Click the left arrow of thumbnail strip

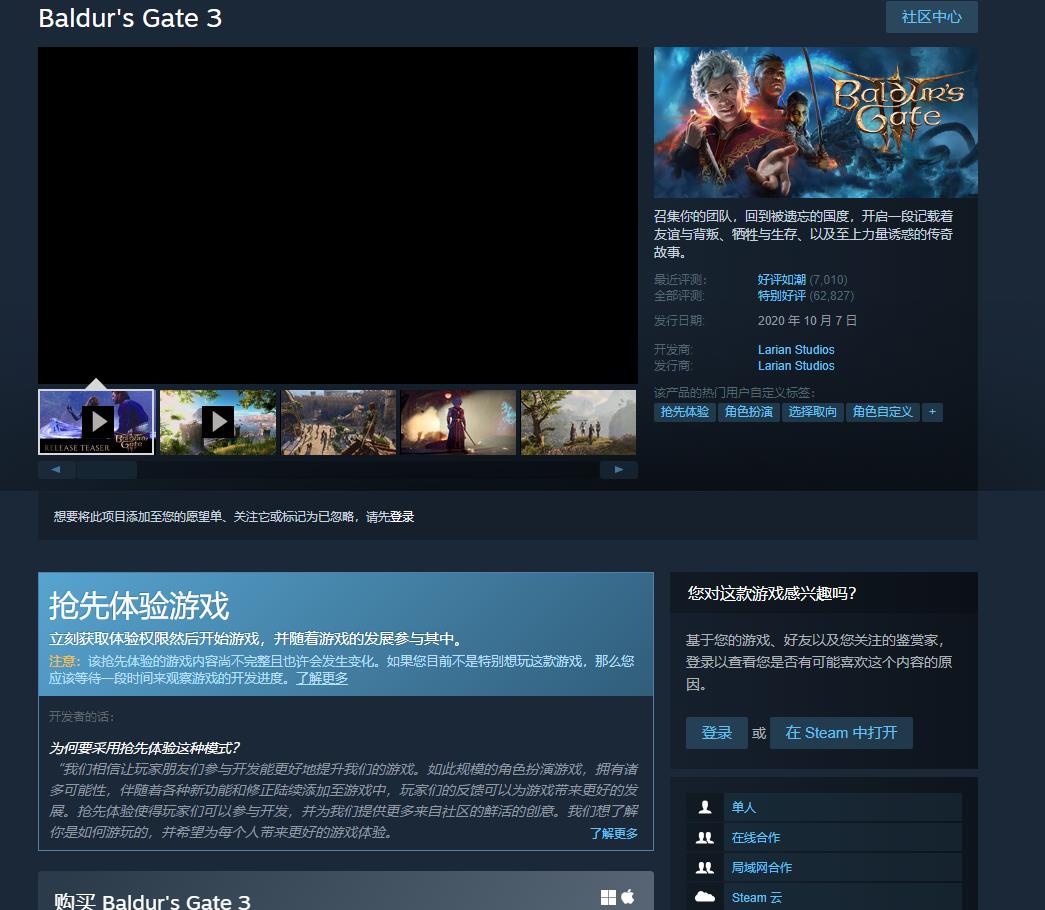coord(56,469)
